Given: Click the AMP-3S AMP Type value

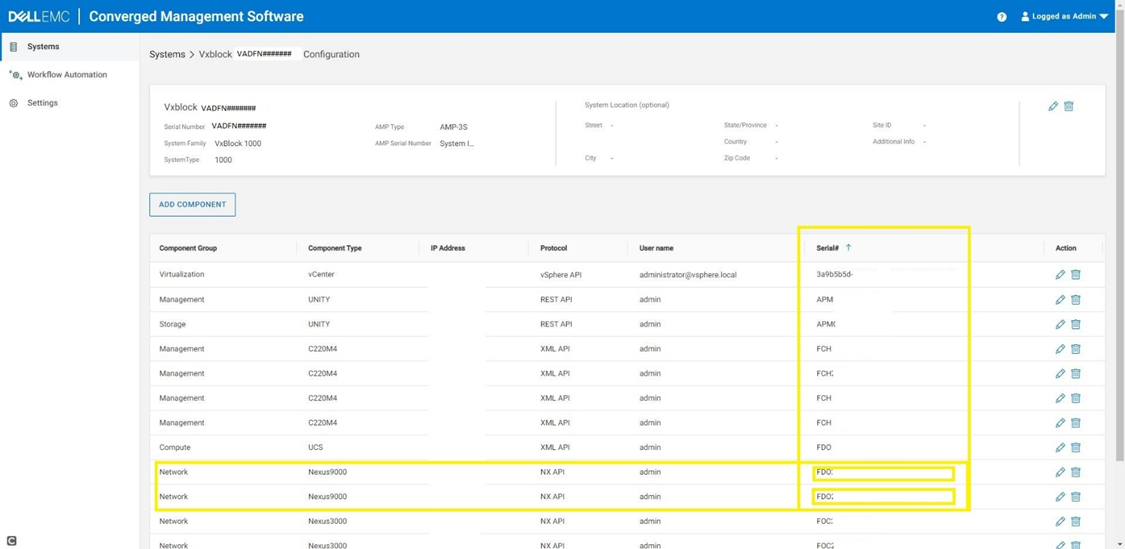Looking at the screenshot, I should click(x=453, y=127).
